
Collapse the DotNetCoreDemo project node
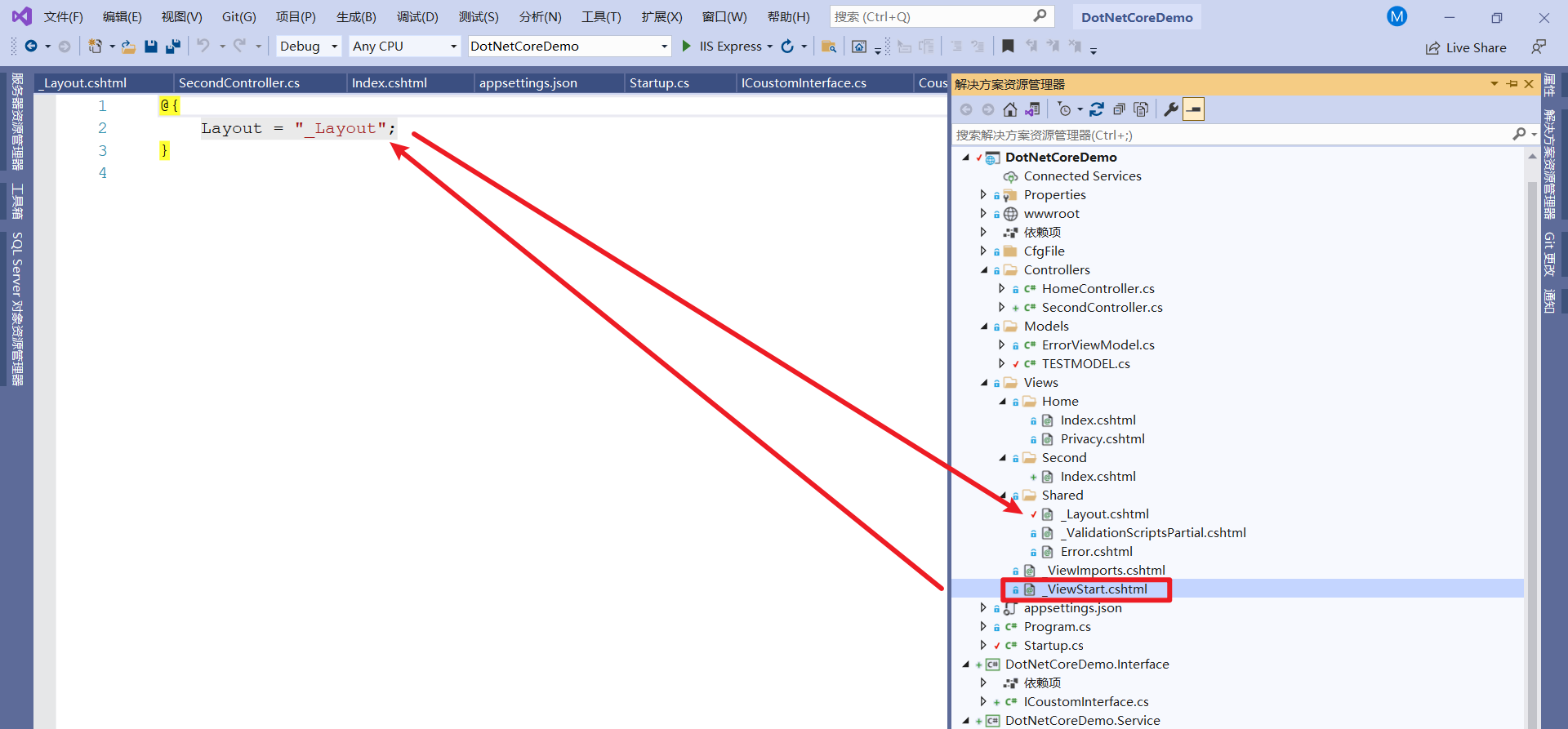(x=966, y=157)
